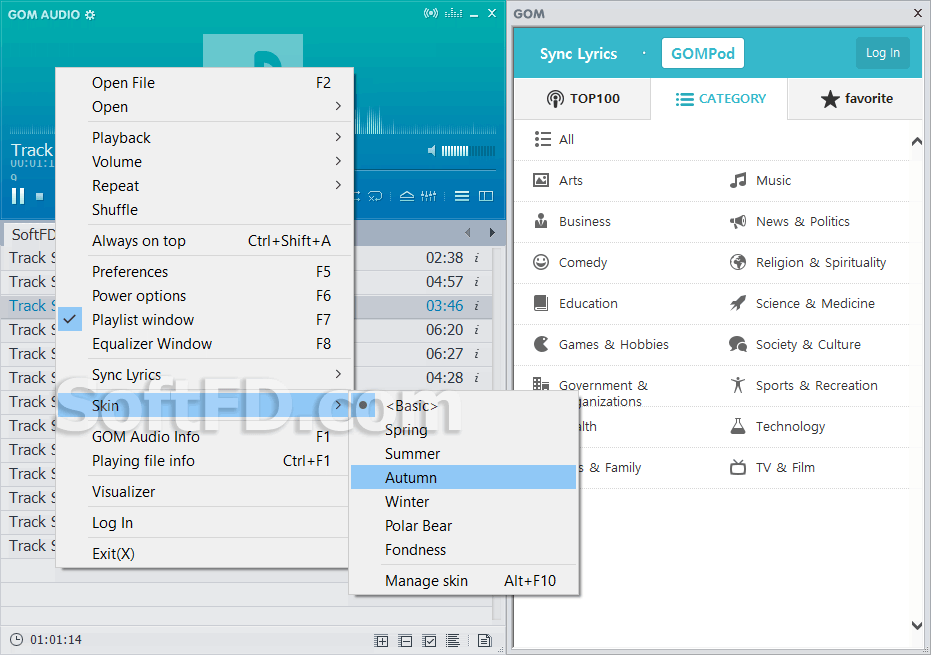The width and height of the screenshot is (931, 655).
Task: Toggle Shuffle in the context menu
Action: point(205,210)
